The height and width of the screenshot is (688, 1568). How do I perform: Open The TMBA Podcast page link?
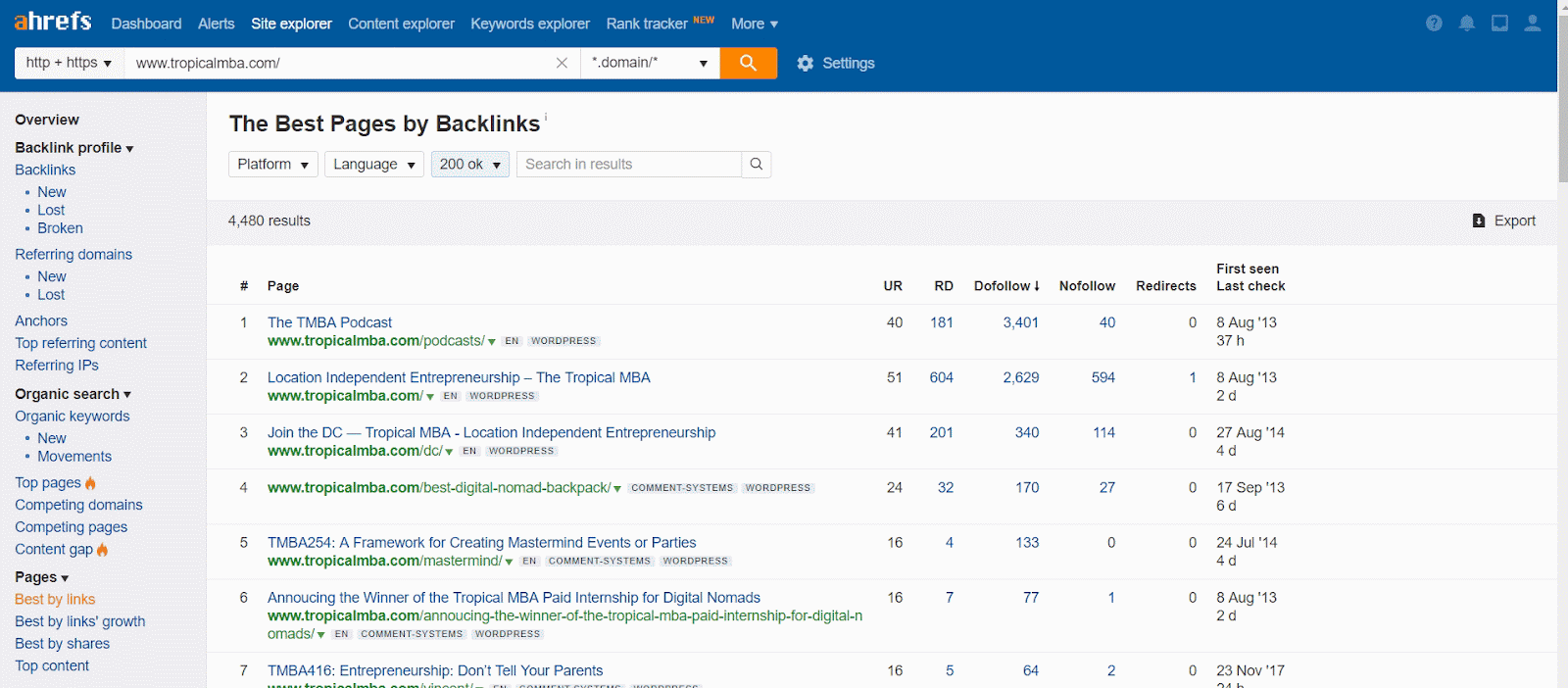329,322
